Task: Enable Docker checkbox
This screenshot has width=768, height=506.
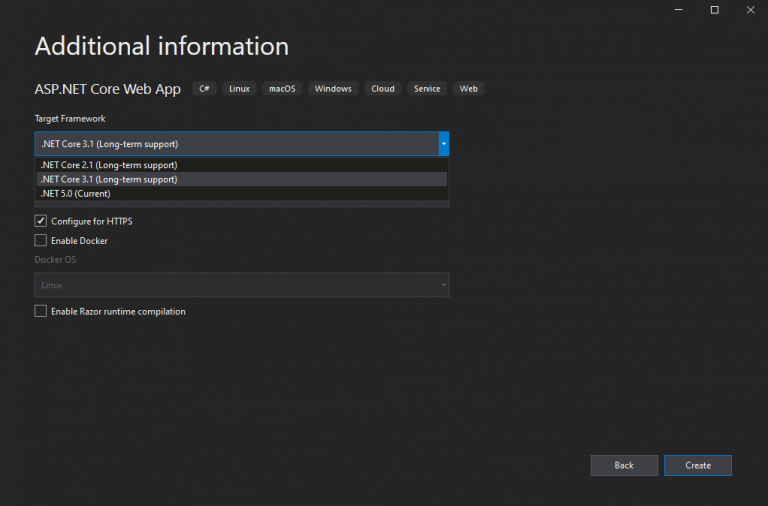Action: [41, 241]
